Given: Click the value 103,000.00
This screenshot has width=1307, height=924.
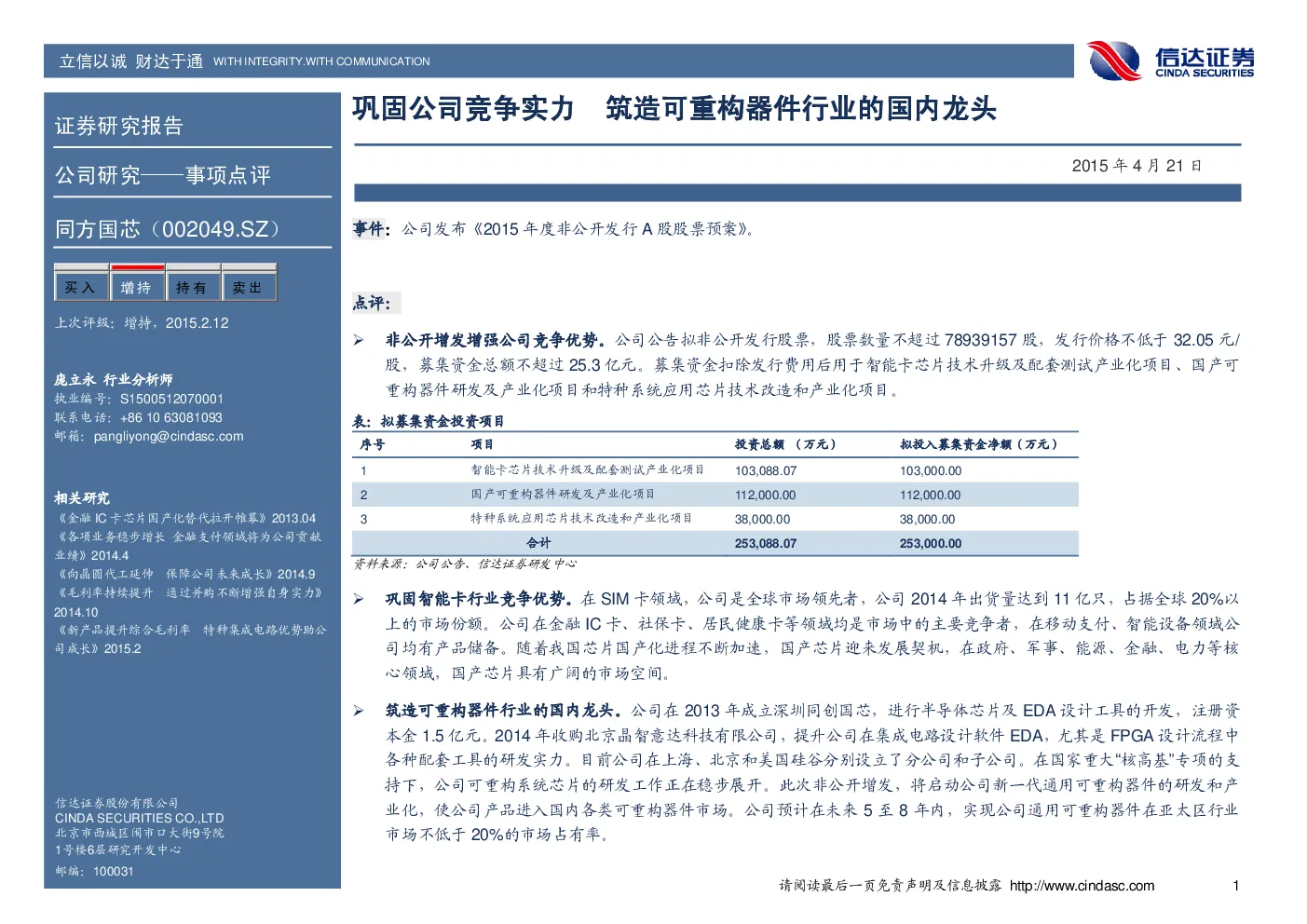Looking at the screenshot, I should tap(931, 470).
